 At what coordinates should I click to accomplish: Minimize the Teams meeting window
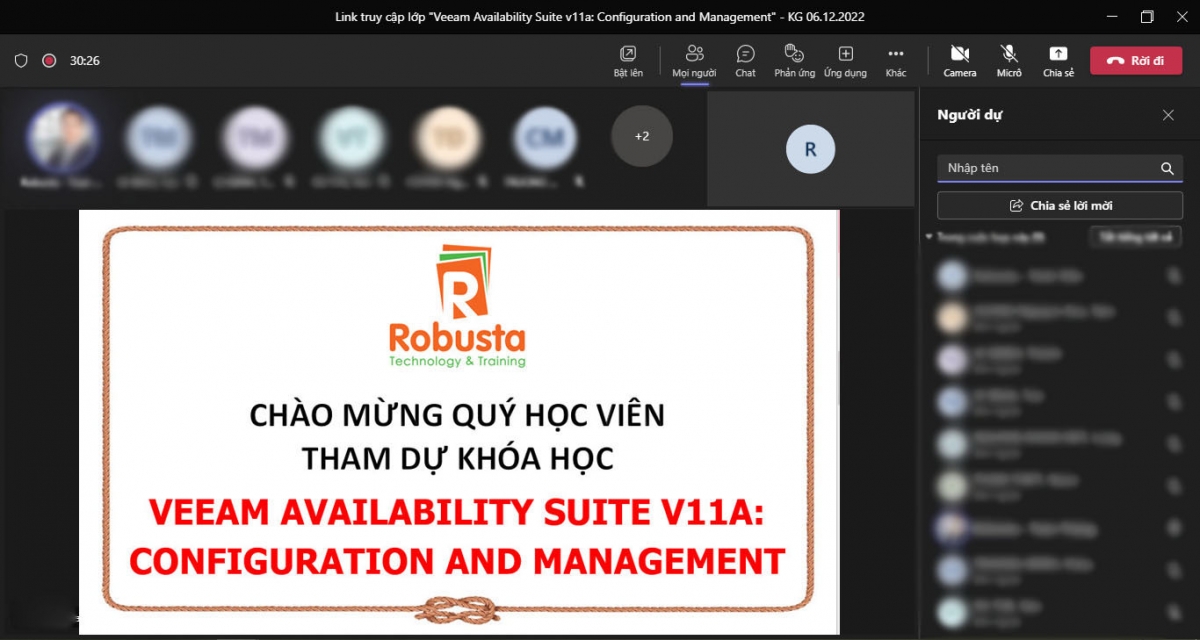[x=1114, y=16]
